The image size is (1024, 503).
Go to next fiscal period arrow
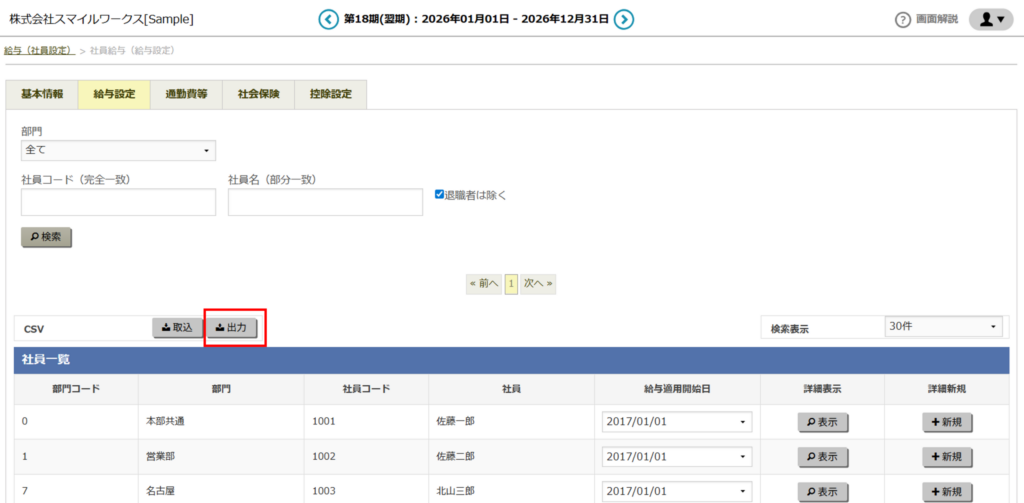coord(623,19)
